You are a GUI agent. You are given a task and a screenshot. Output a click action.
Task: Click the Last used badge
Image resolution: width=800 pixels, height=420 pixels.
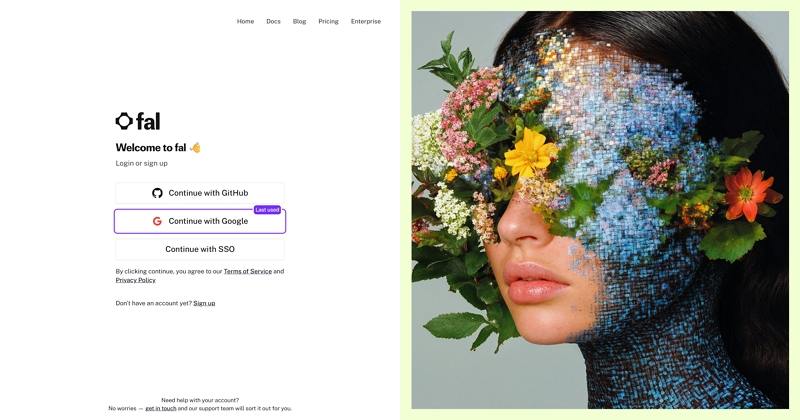pos(267,210)
